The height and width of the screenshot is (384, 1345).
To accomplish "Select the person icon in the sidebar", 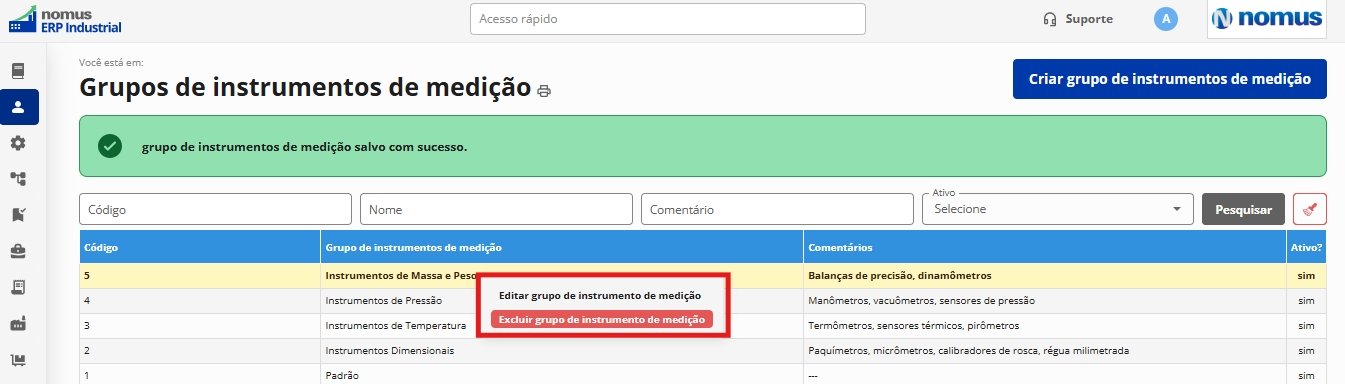I will [x=18, y=107].
